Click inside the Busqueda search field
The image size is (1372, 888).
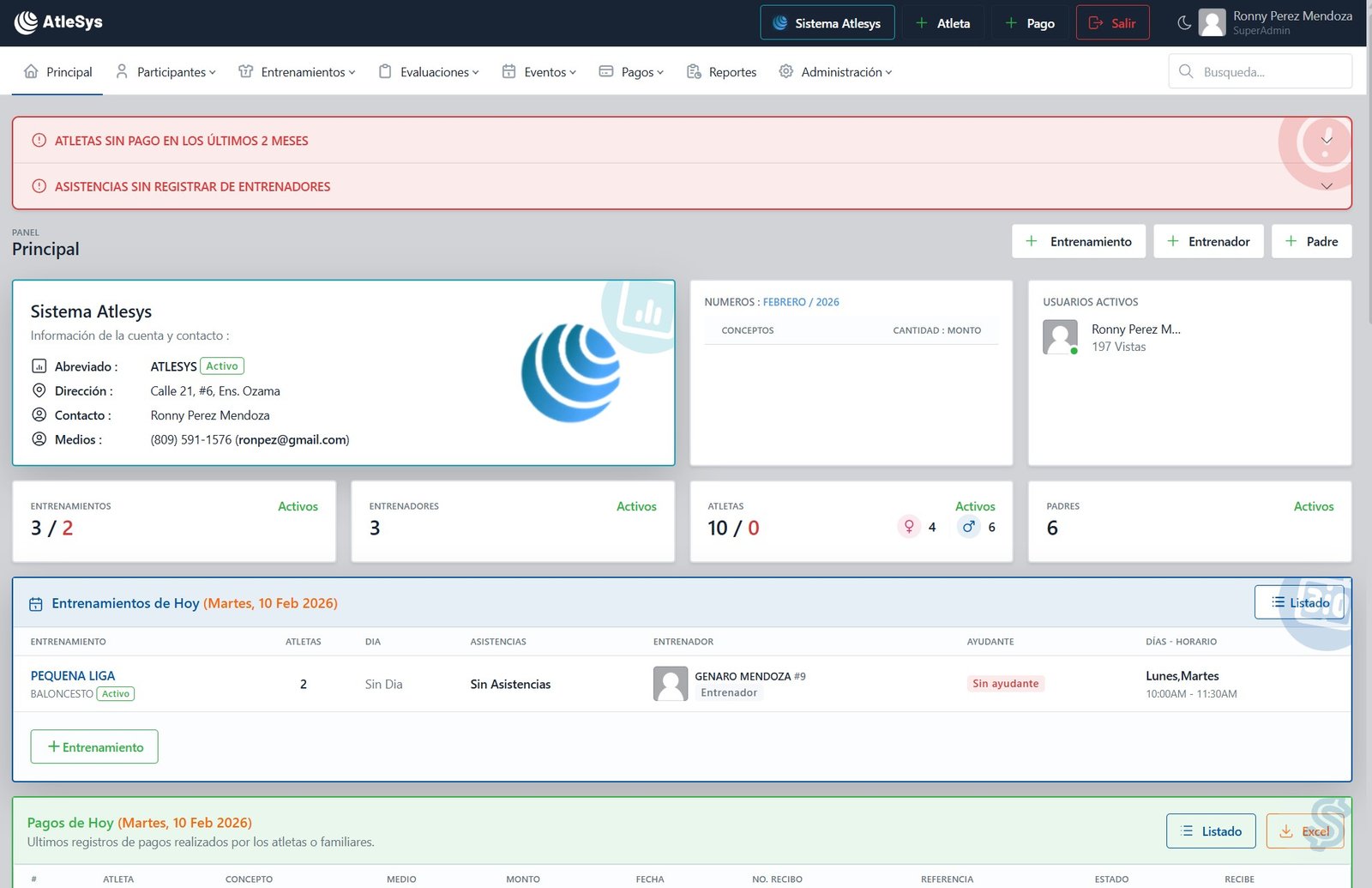[x=1261, y=71]
